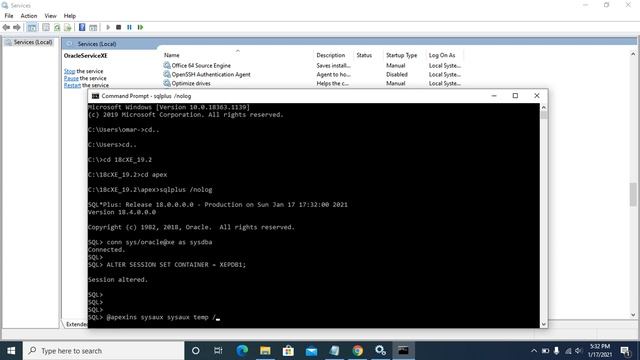Click the Command Prompt scrollbar down arrow
The image size is (640, 360).
544,324
